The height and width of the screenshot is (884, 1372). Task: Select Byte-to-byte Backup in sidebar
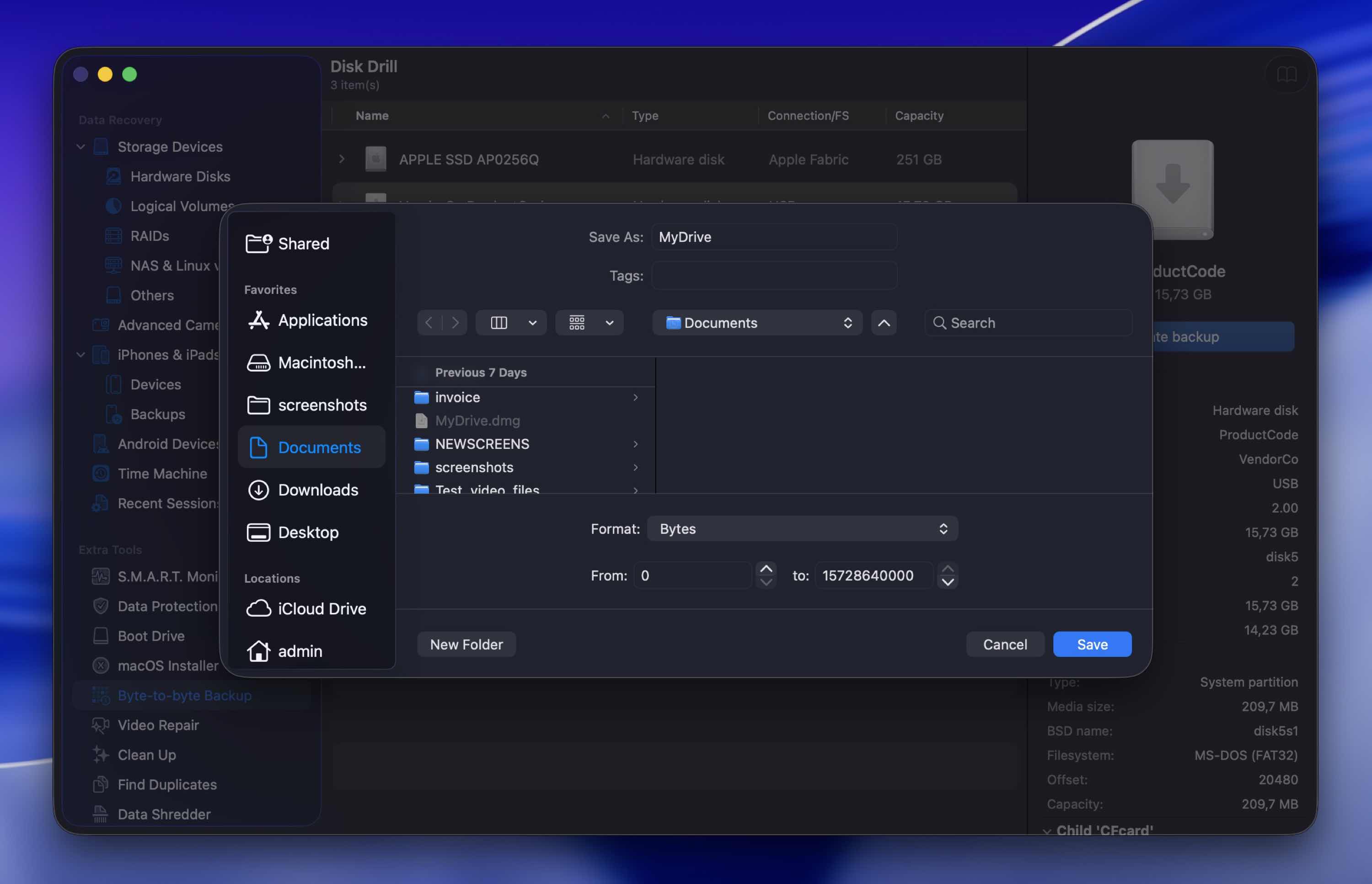point(192,695)
